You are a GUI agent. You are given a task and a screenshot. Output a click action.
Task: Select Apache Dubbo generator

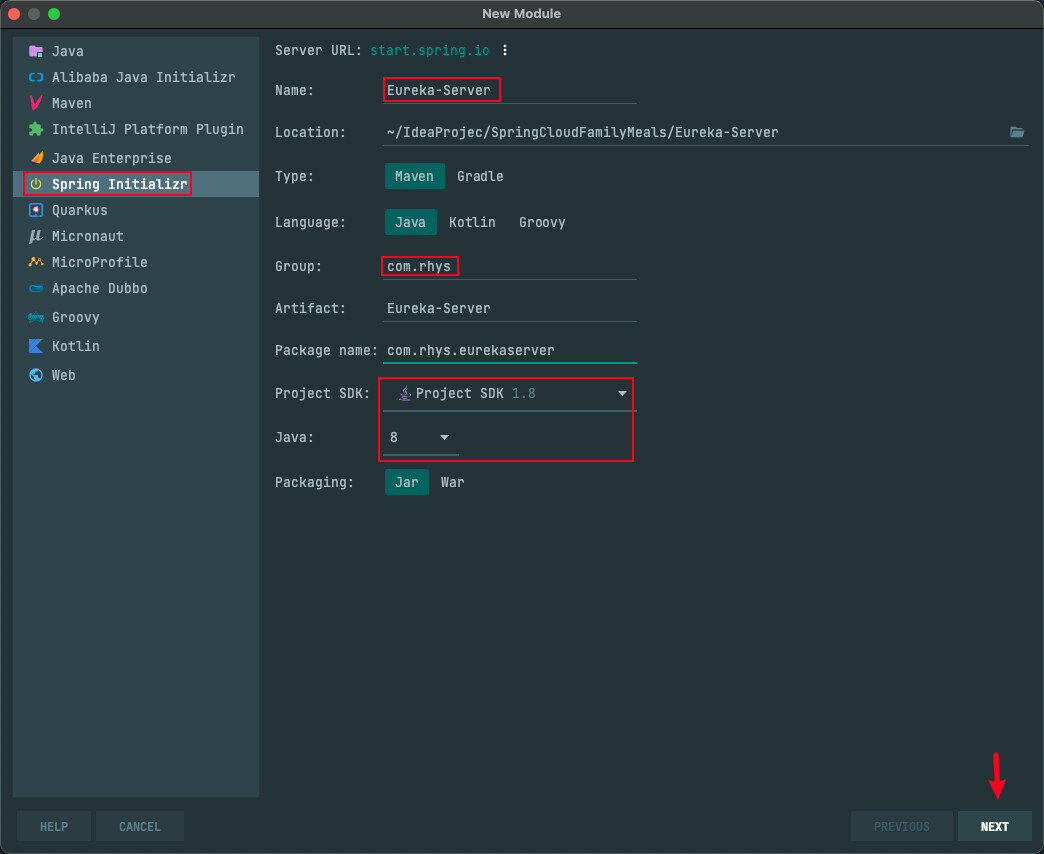136,288
